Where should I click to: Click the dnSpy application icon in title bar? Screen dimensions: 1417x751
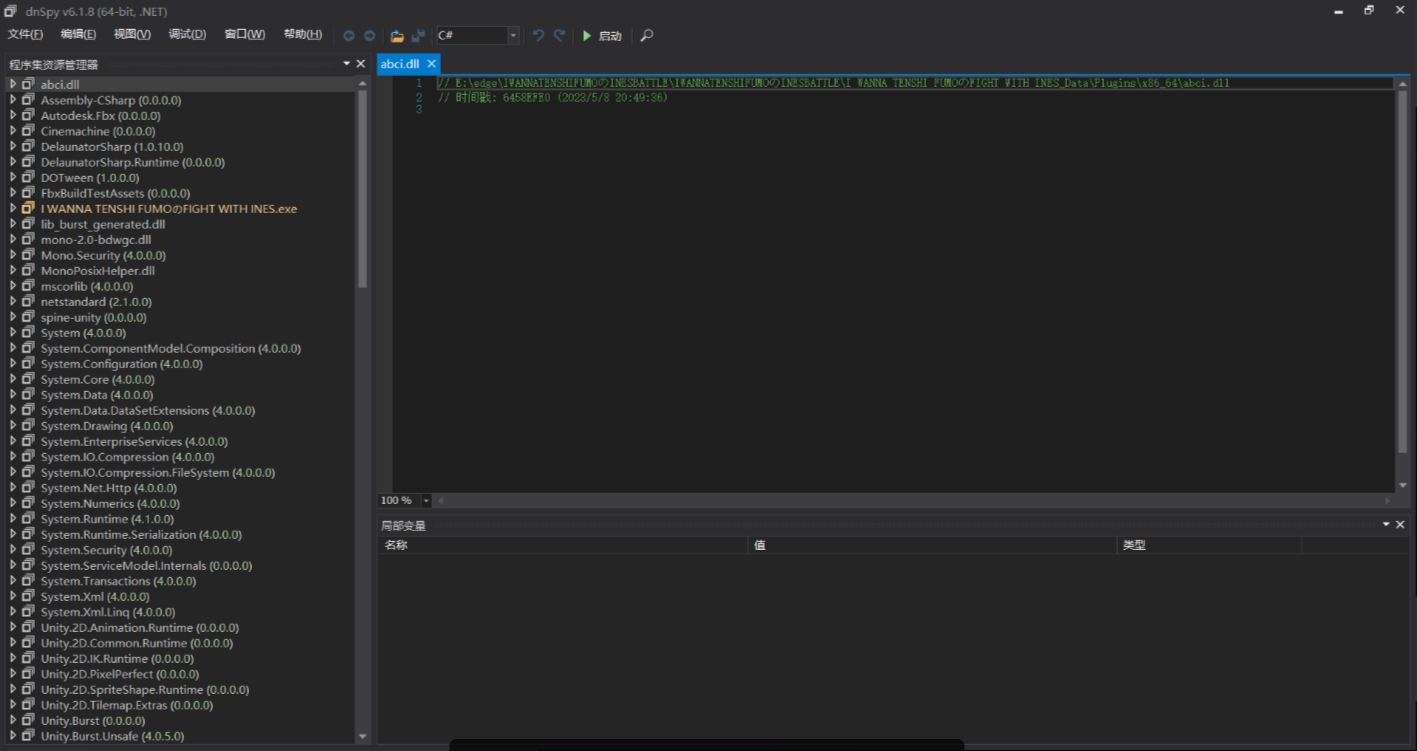coord(11,11)
